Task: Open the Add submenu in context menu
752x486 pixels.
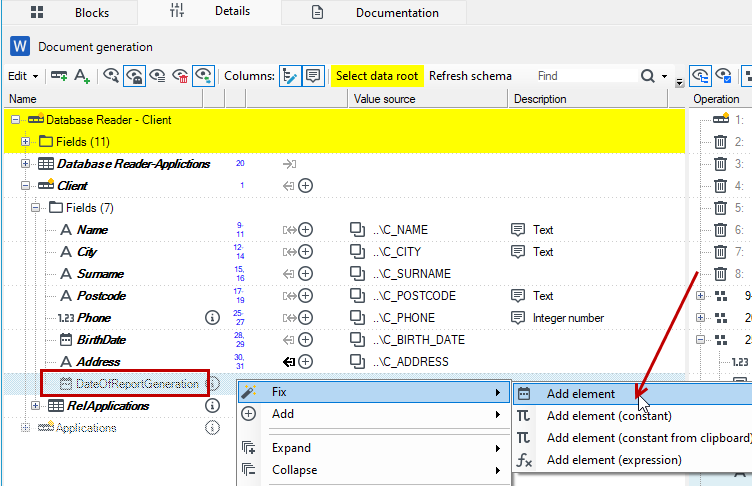Action: (x=374, y=414)
